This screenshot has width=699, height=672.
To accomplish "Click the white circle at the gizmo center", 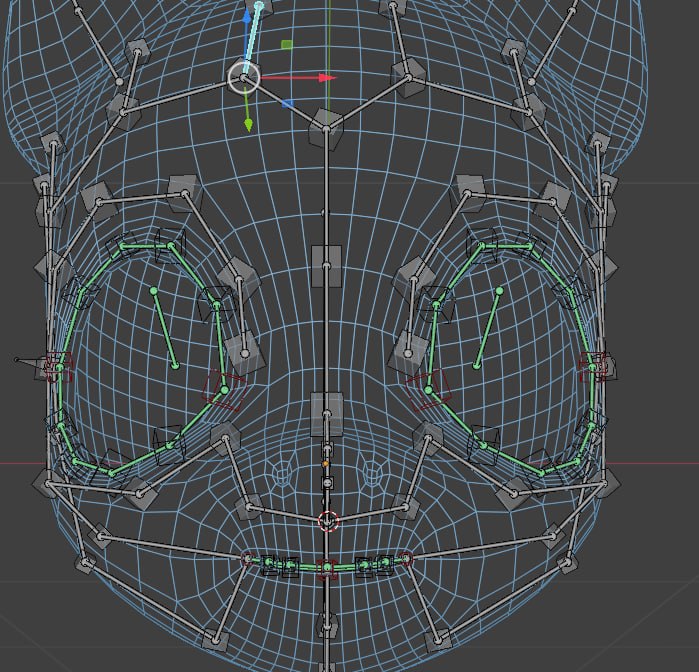I will coord(243,78).
